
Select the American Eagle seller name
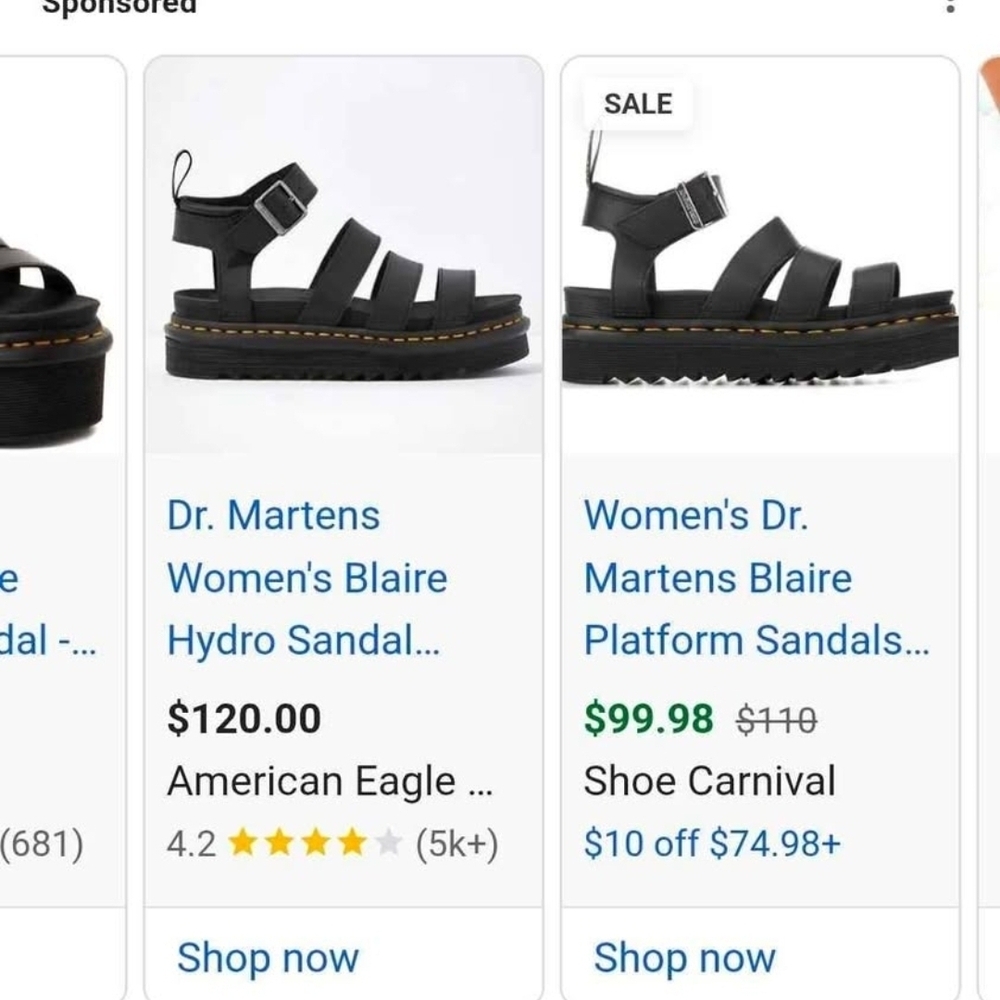pyautogui.click(x=323, y=781)
